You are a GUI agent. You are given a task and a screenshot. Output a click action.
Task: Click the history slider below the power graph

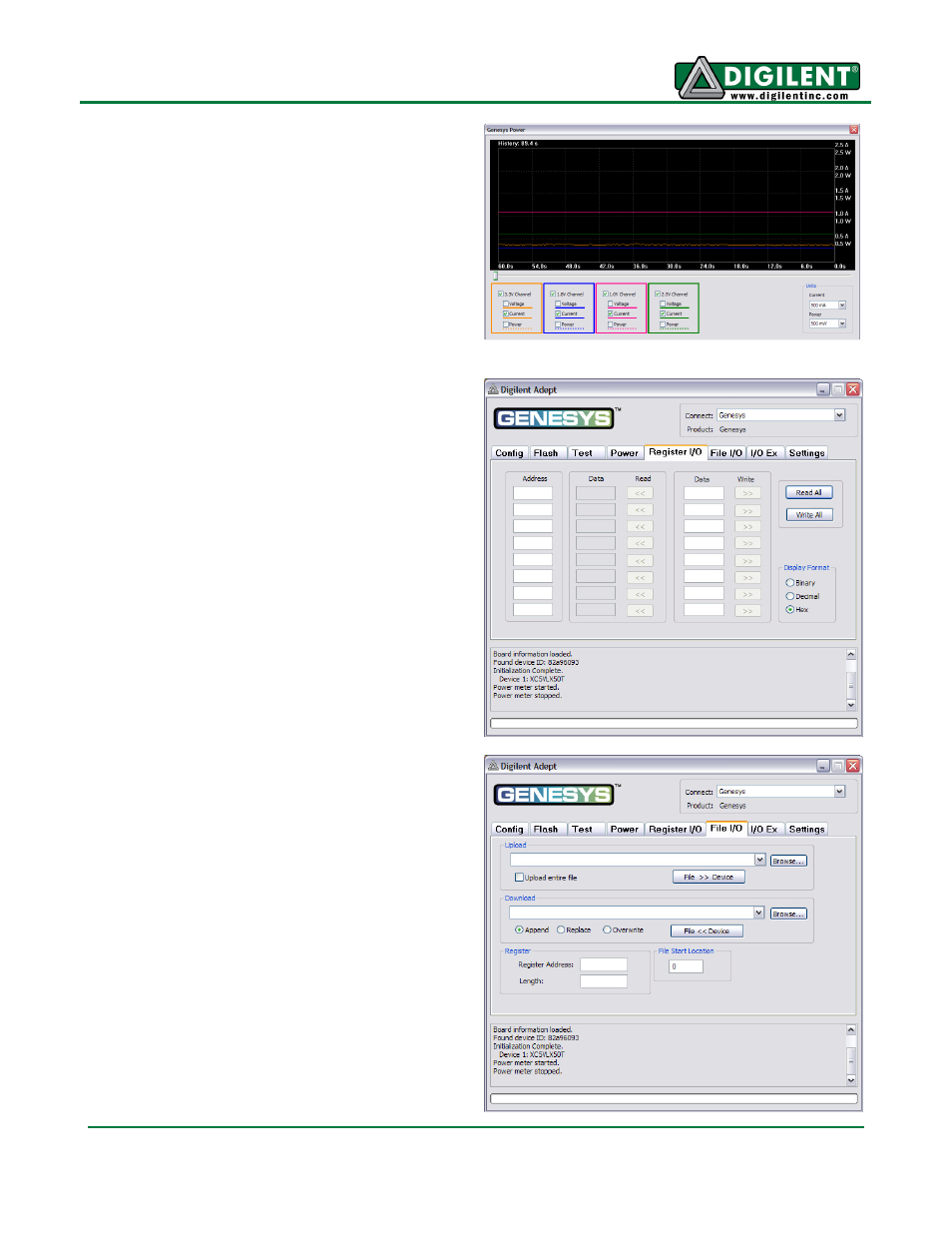(495, 277)
